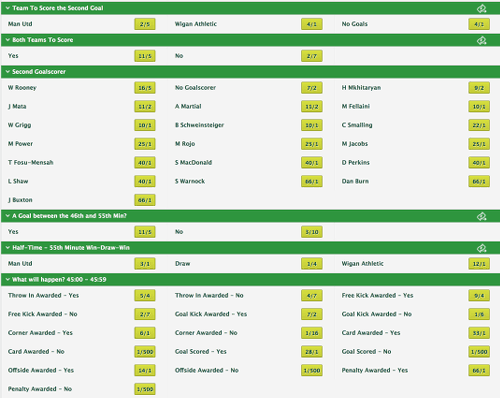Image resolution: width=500 pixels, height=398 pixels.
Task: Click Throw In Awarded - Yes 5/4 odds
Action: [x=145, y=296]
